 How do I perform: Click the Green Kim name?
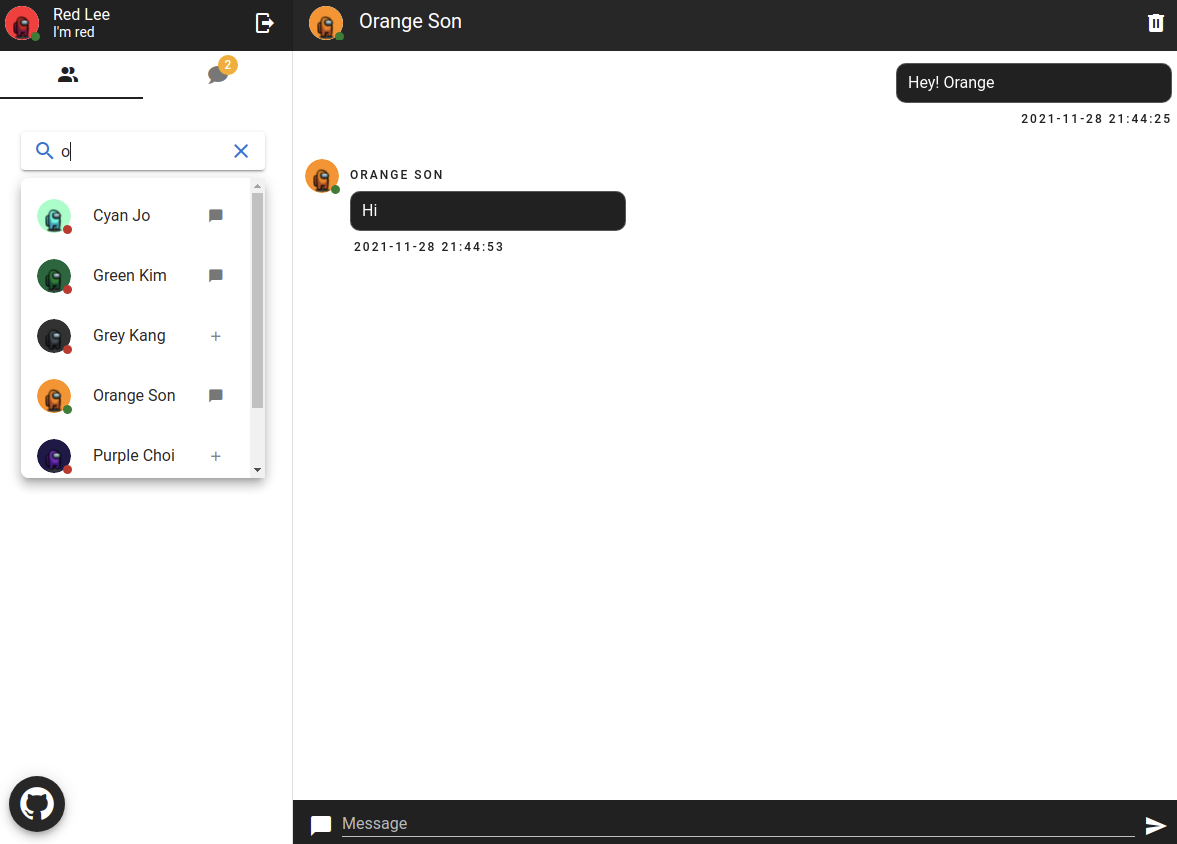130,276
